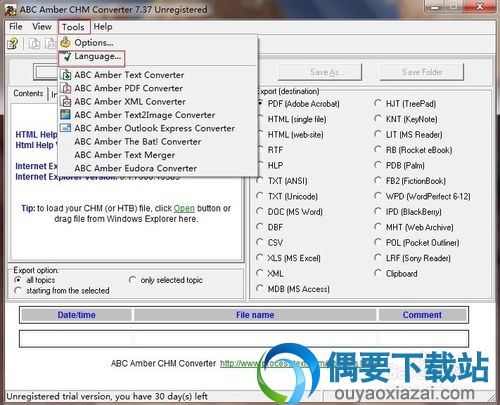The image size is (500, 405).
Task: Select LRF (Sony Reader) export format
Action: click(413, 258)
